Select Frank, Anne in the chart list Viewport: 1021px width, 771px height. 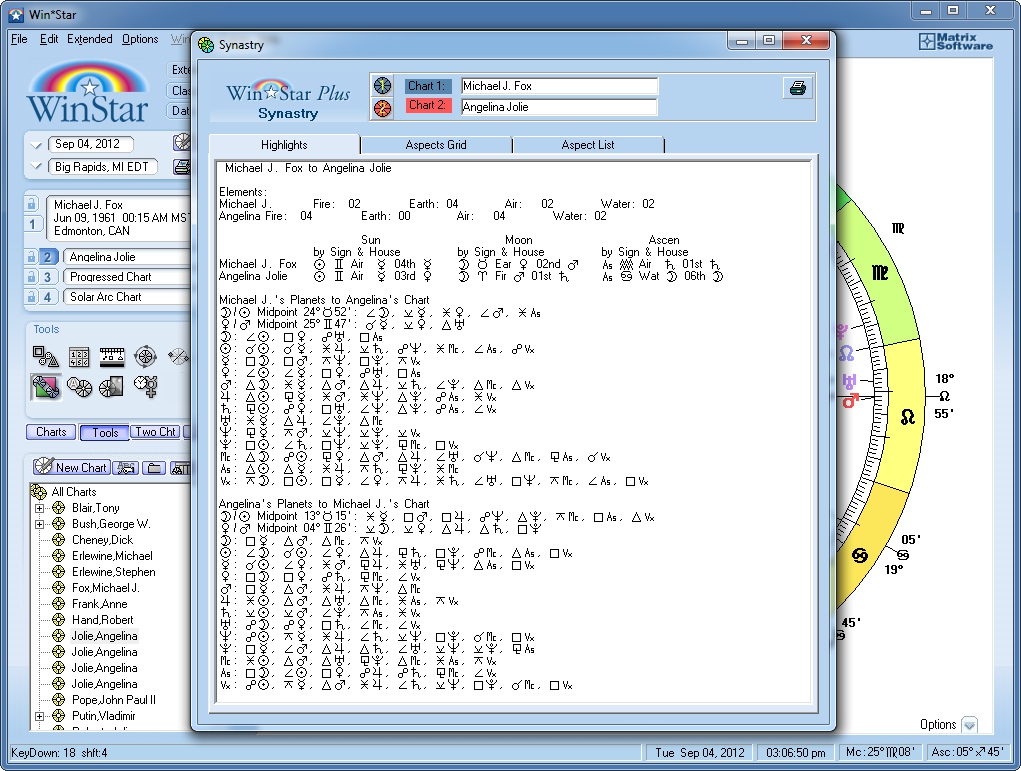[99, 604]
